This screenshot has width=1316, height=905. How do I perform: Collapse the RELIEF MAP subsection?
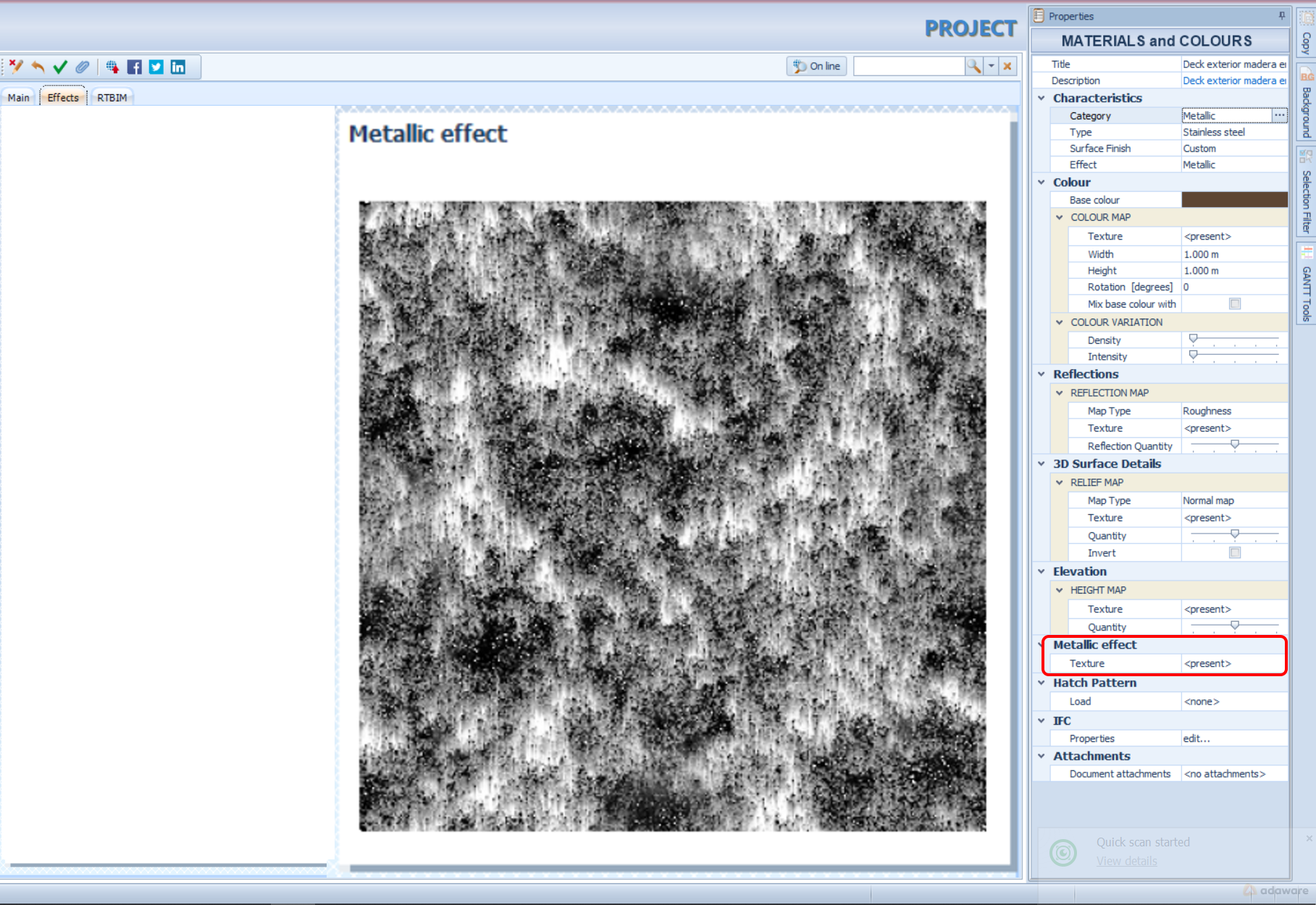[x=1059, y=482]
